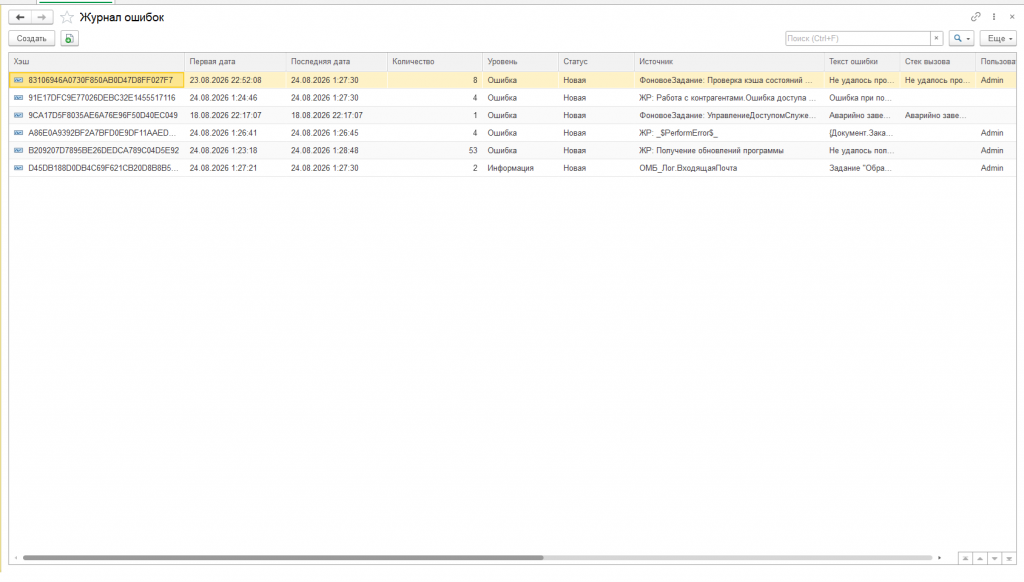Select row icon for hash 83106946A0730F850AB0D47D8FF027F7

click(x=18, y=80)
